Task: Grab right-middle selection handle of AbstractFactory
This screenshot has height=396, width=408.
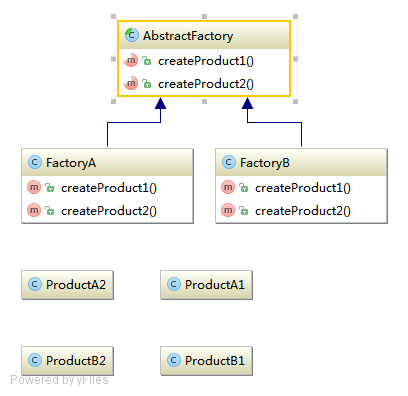Action: (295, 59)
